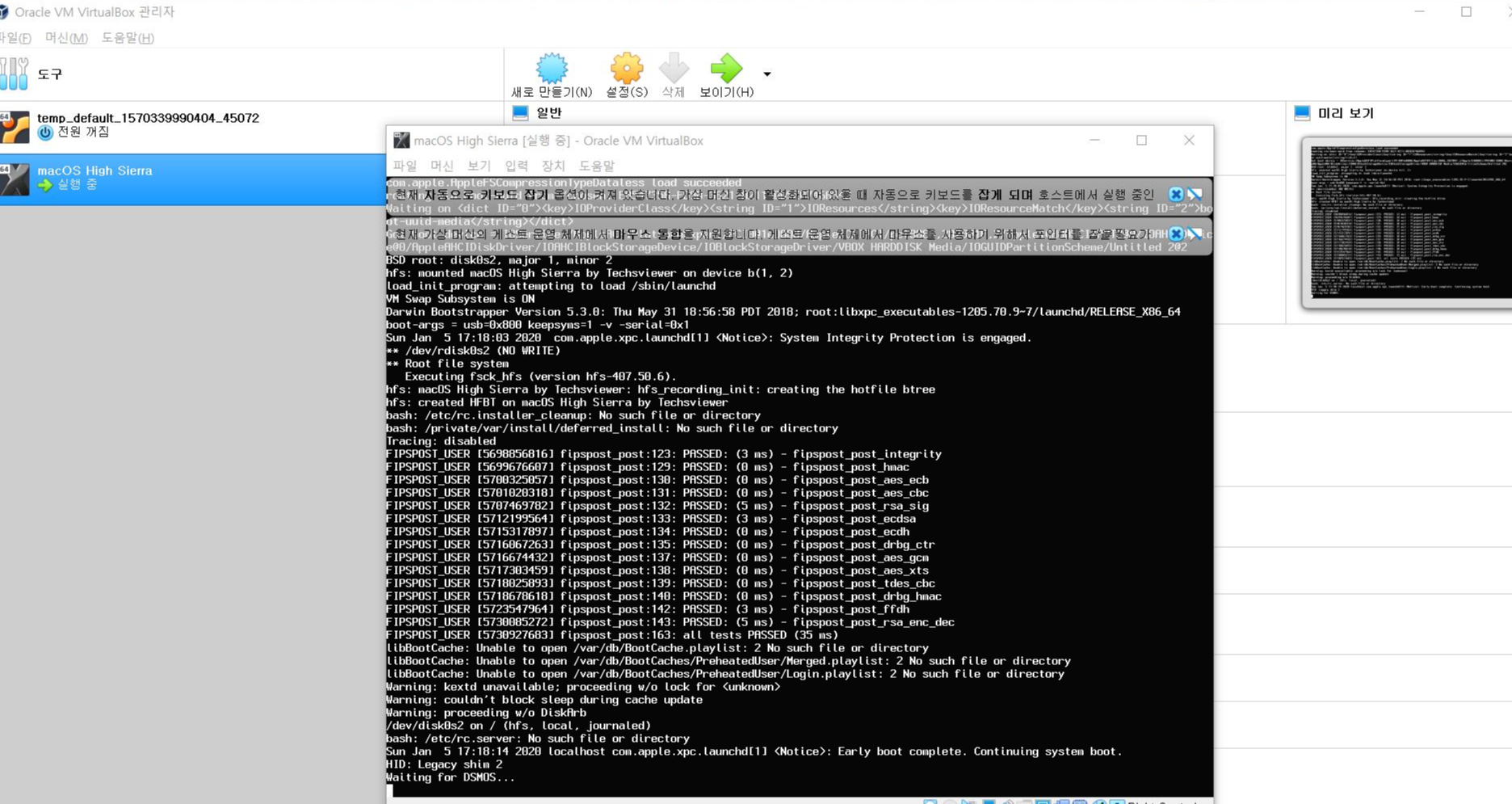Expand the dropdown arrow next to Show (보이기)
This screenshot has width=1512, height=804.
click(767, 74)
